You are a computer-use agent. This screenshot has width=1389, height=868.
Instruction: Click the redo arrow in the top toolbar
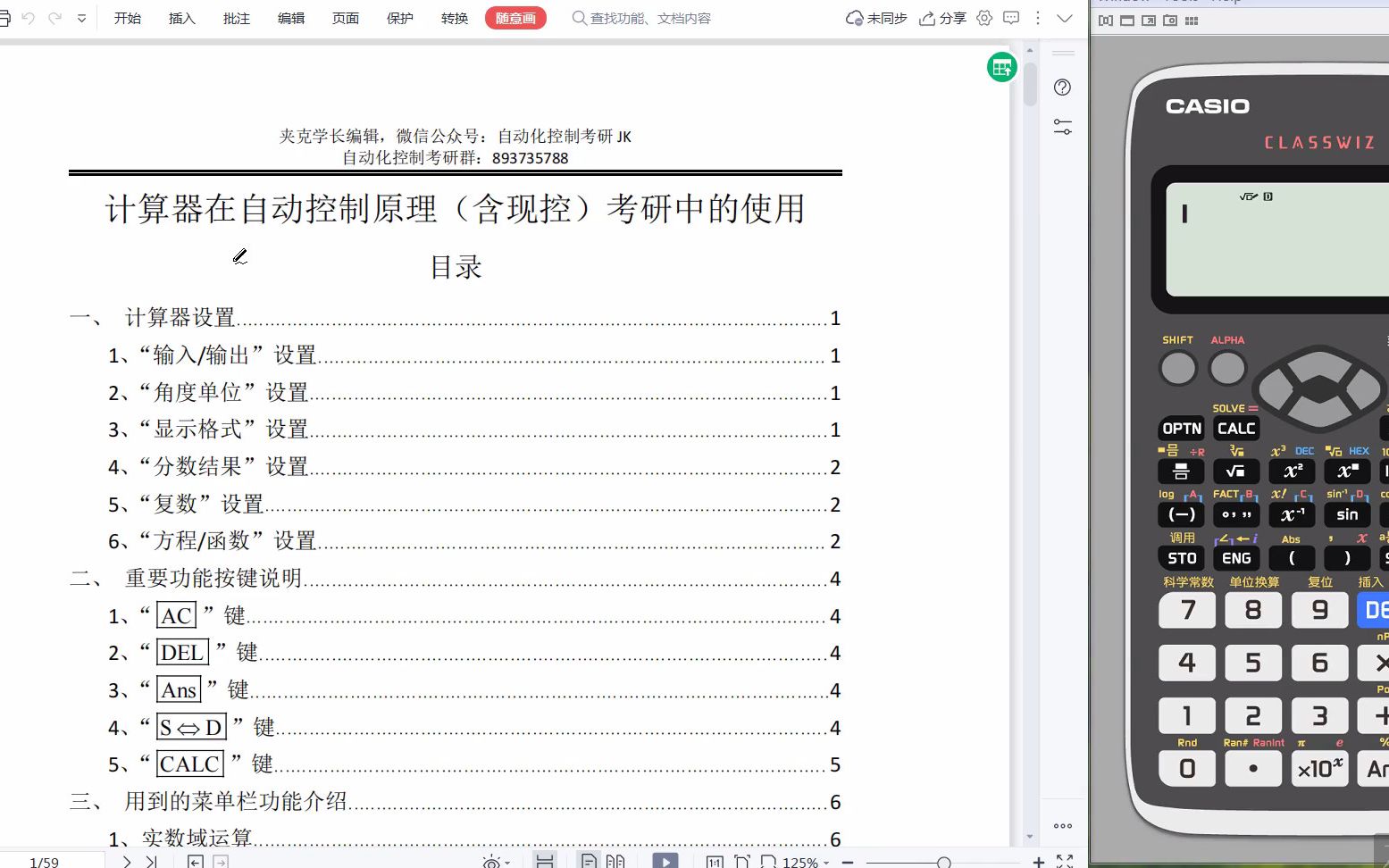pos(55,18)
